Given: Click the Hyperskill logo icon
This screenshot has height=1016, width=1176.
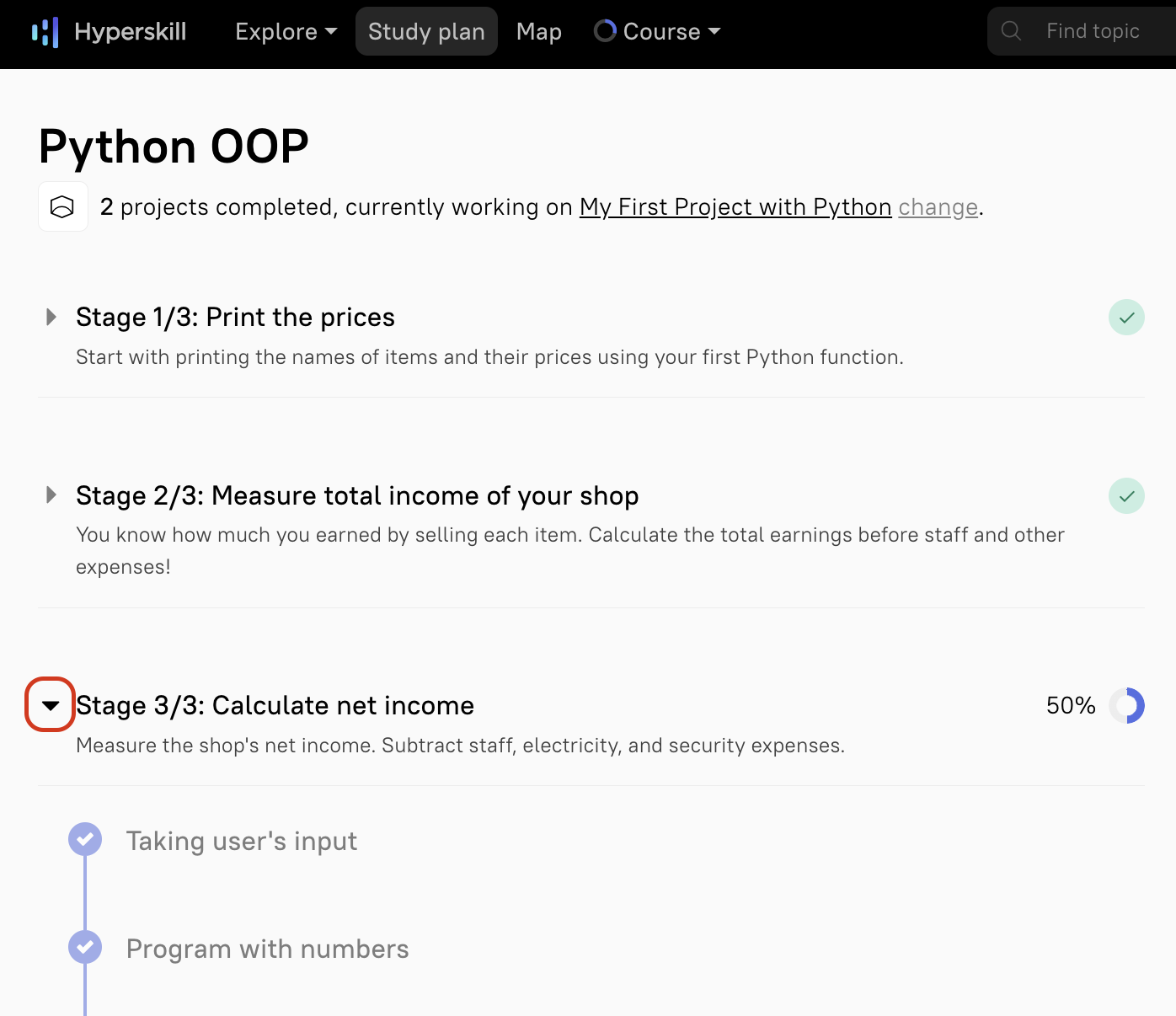Looking at the screenshot, I should 45,32.
